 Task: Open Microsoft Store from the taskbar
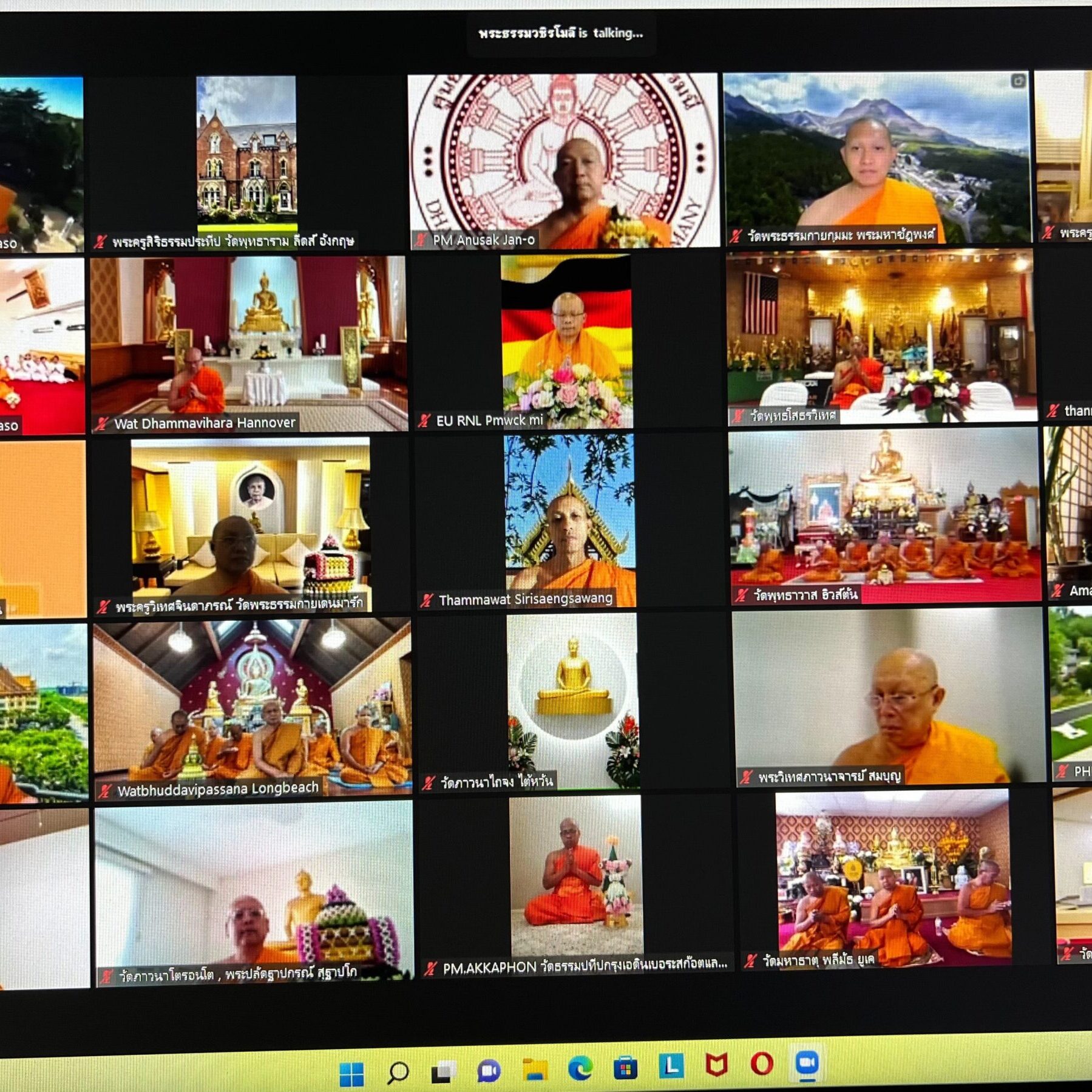(x=625, y=1068)
